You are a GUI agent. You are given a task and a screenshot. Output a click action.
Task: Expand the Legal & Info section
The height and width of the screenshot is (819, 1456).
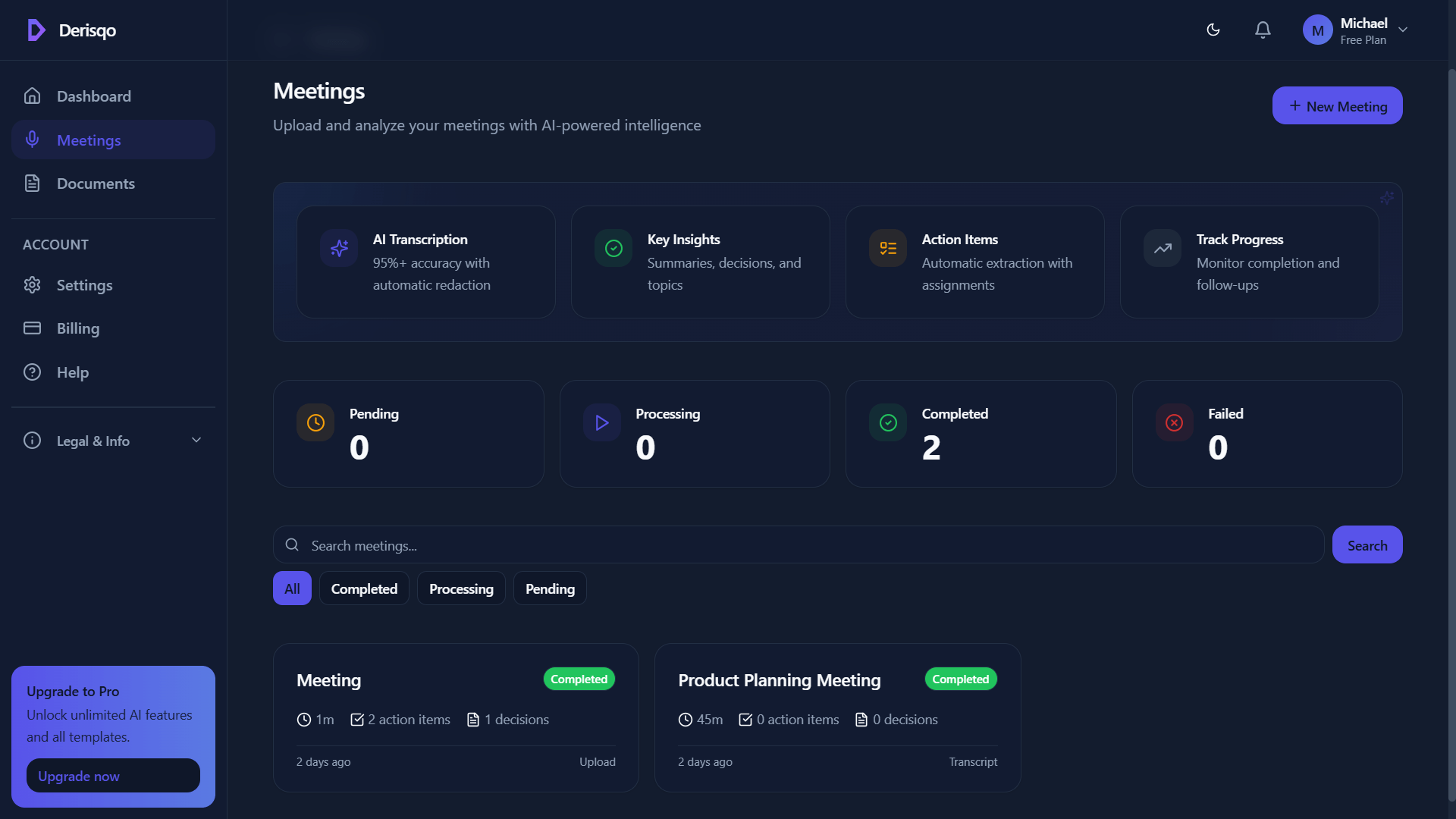tap(93, 441)
